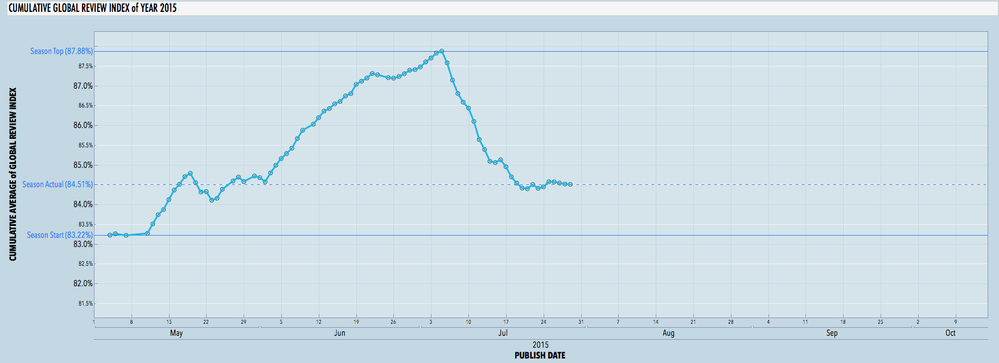Click the Oct month label on the axis

(951, 333)
